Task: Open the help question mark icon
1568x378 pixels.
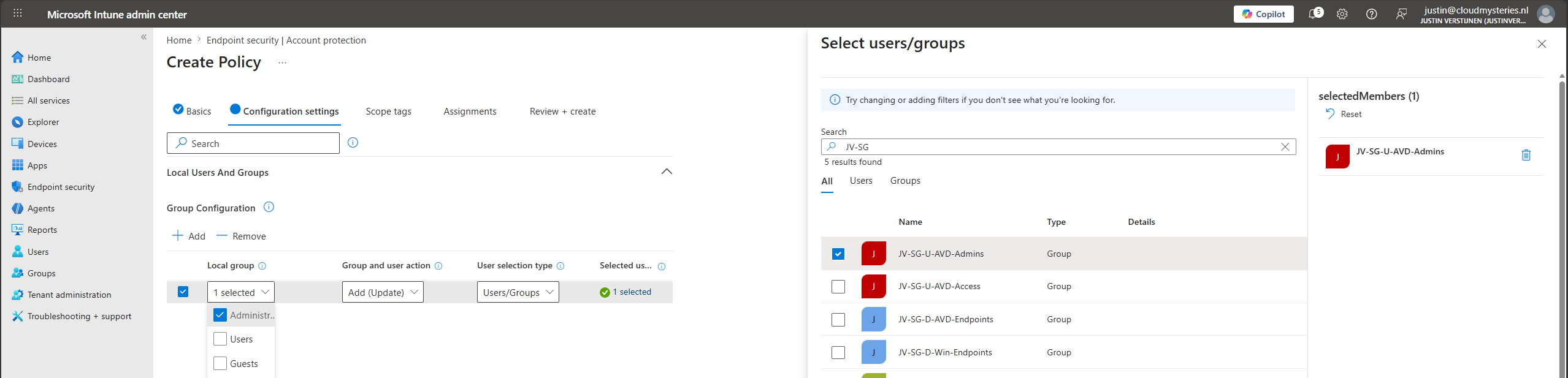Action: point(1372,14)
